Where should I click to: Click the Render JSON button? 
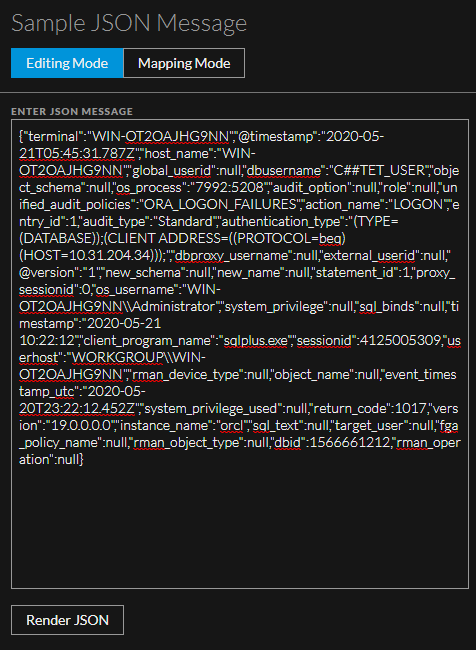67,620
